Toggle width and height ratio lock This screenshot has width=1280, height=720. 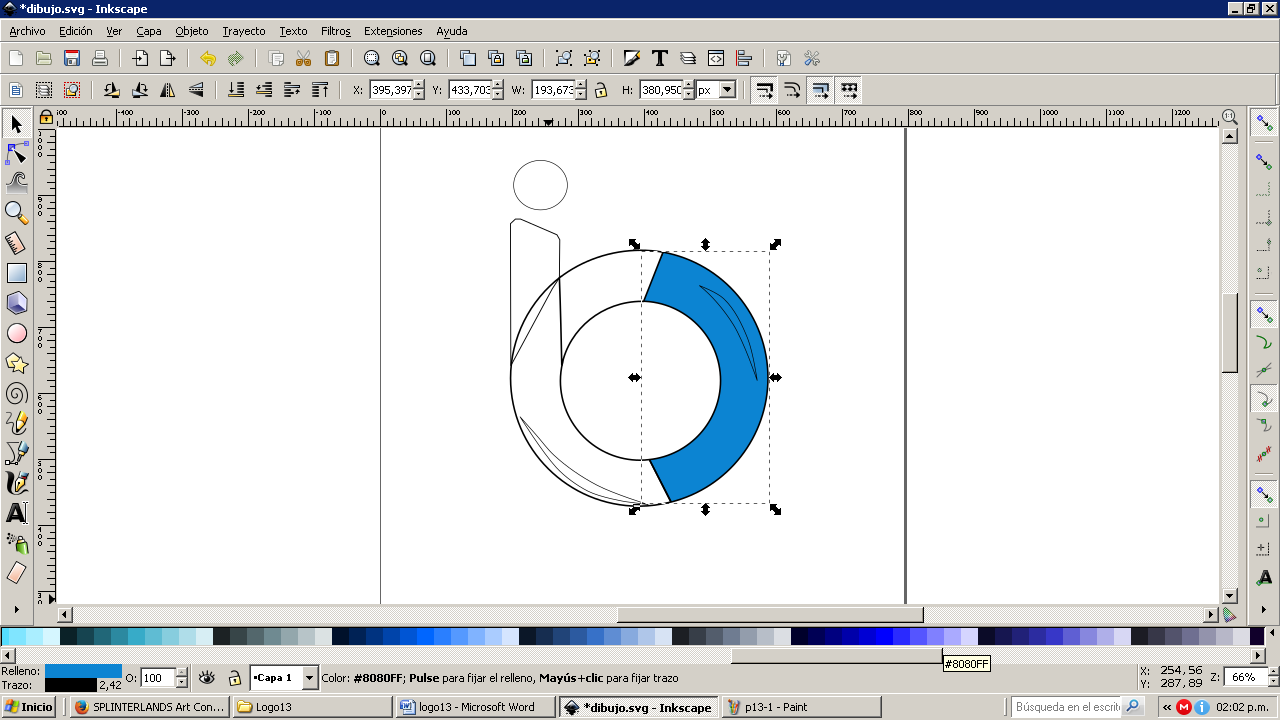tap(601, 90)
